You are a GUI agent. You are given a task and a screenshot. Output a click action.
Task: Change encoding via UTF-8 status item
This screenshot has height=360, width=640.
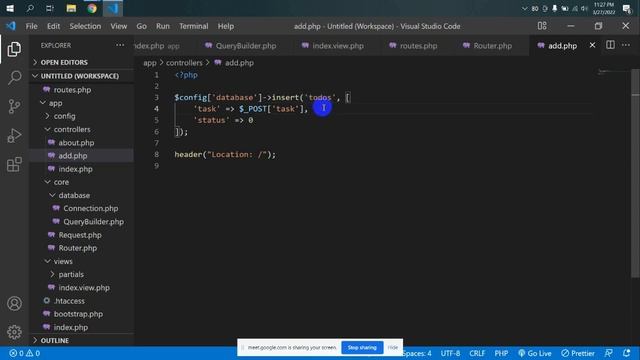[x=450, y=353]
